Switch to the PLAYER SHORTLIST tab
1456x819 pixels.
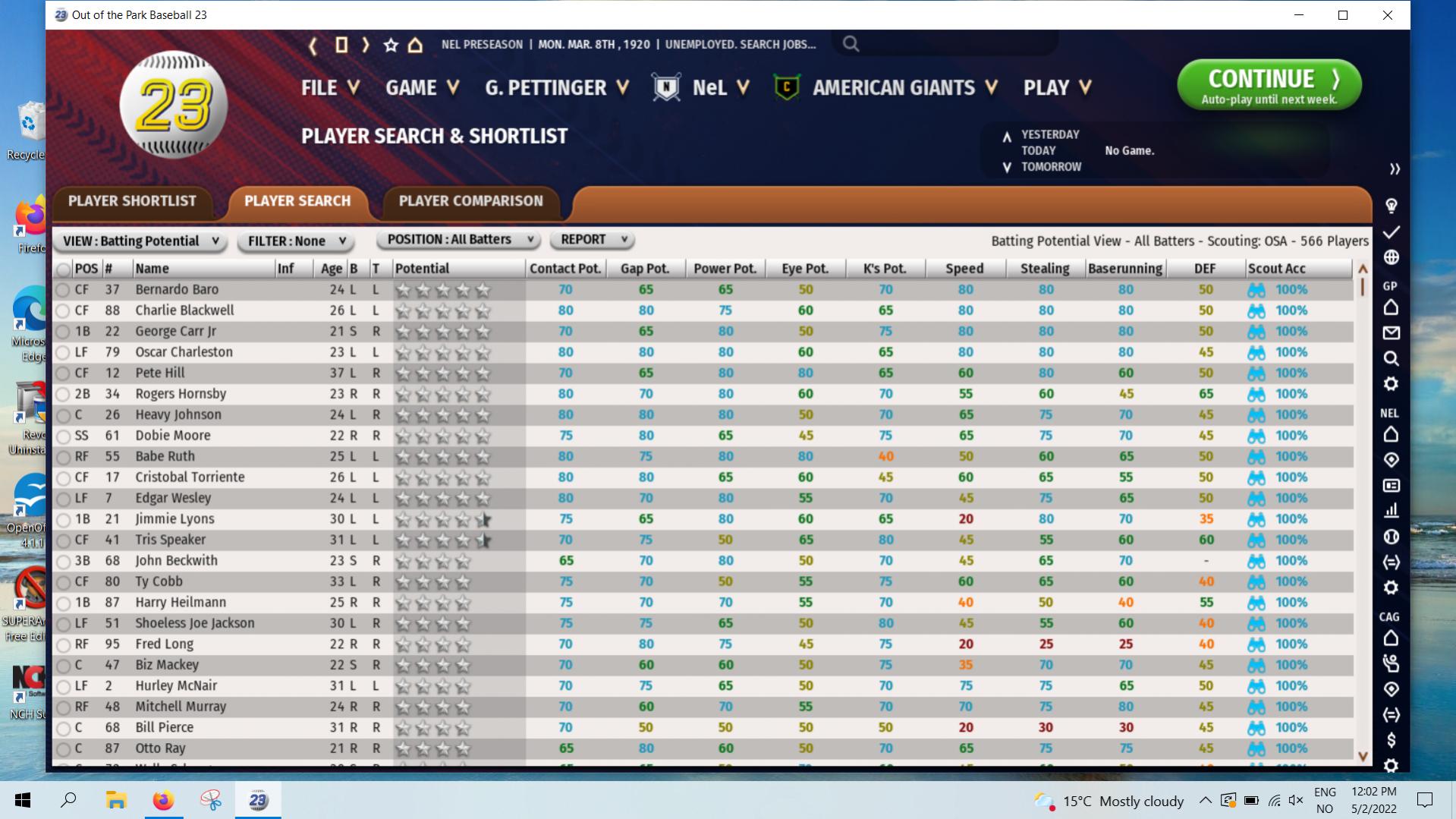pyautogui.click(x=132, y=201)
